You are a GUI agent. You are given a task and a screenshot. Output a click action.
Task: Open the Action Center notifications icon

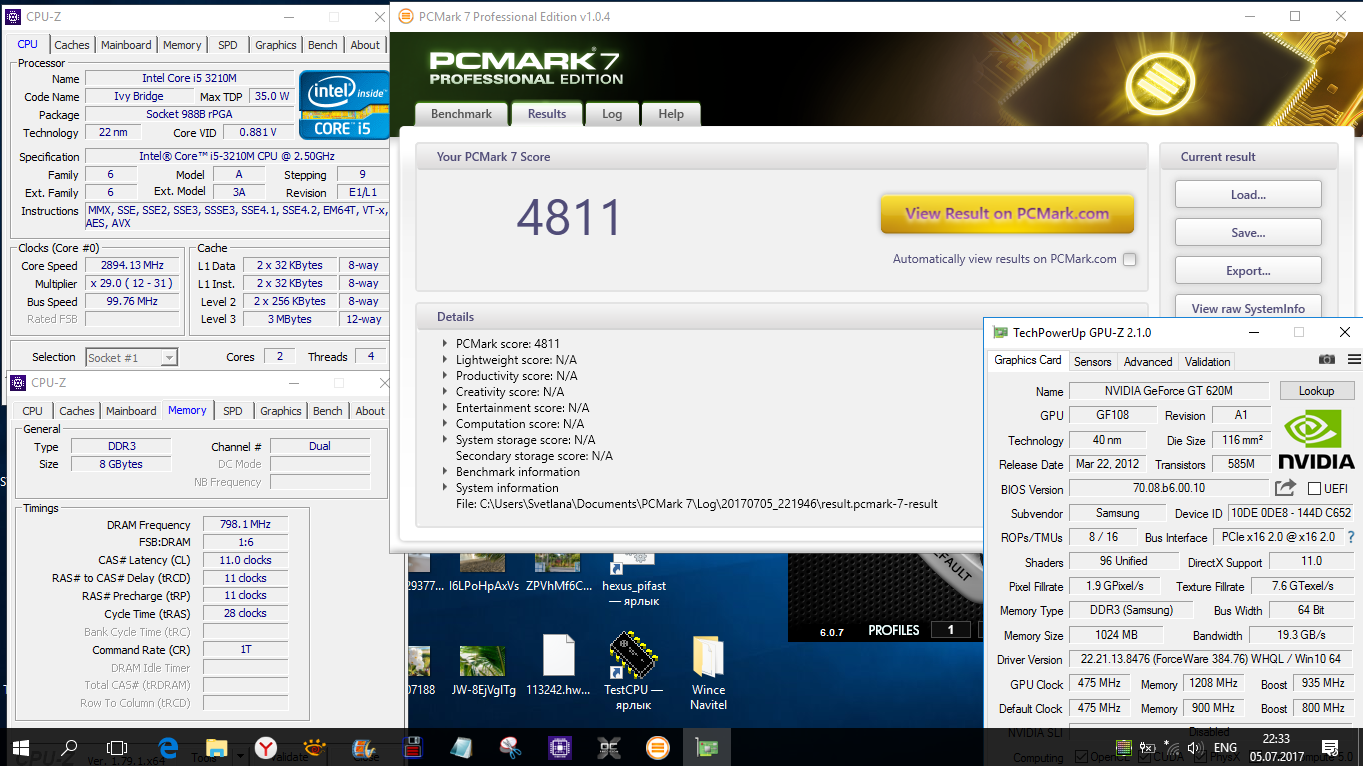tap(1330, 747)
